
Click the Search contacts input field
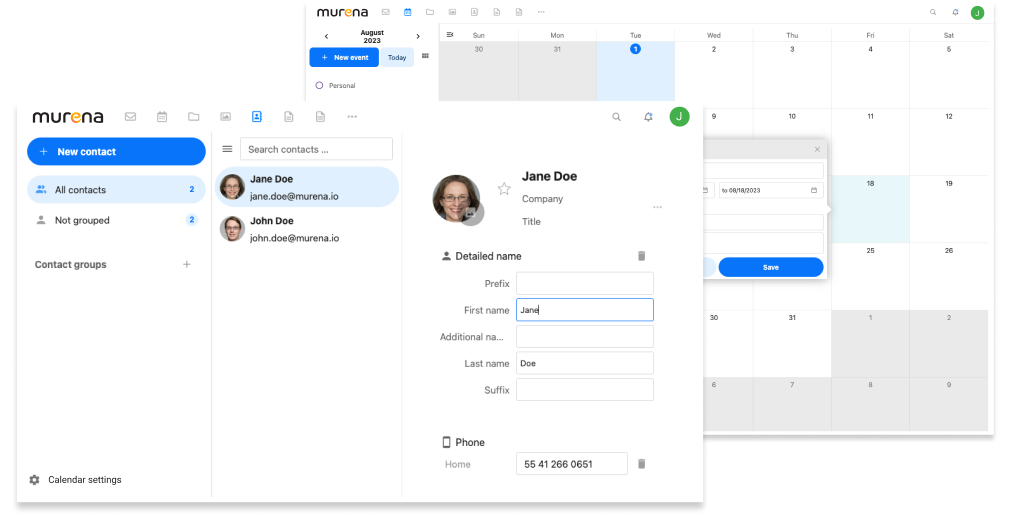pos(316,149)
